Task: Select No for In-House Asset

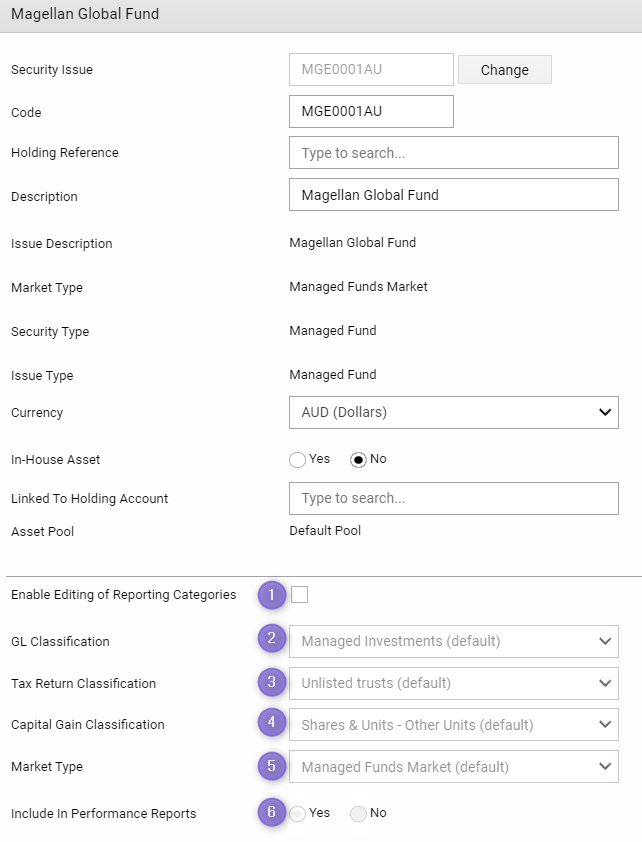Action: coord(359,460)
